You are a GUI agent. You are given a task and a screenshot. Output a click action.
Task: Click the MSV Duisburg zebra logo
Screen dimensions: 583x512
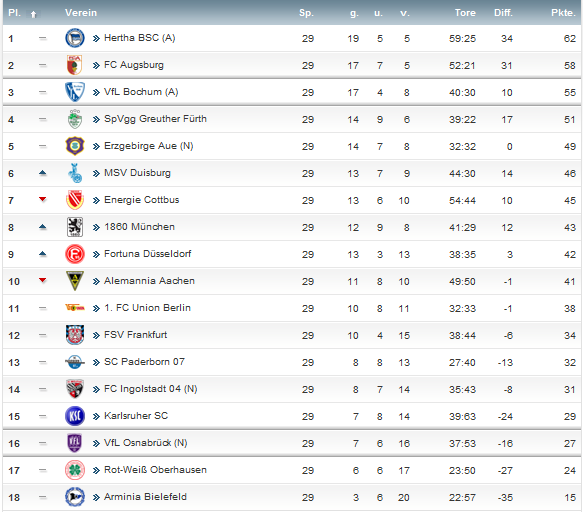coord(75,173)
